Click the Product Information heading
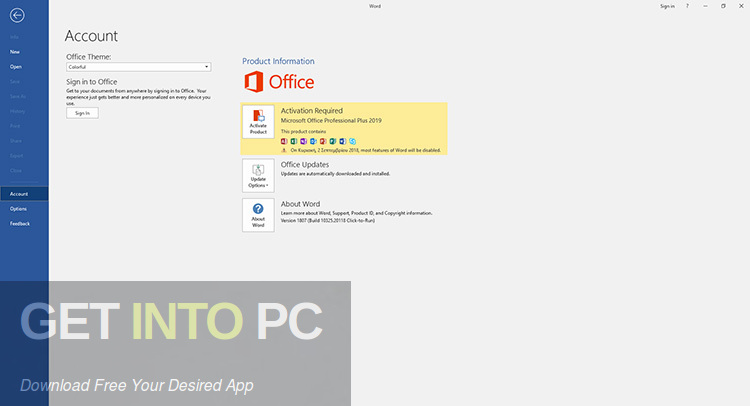This screenshot has height=406, width=750. tap(278, 61)
